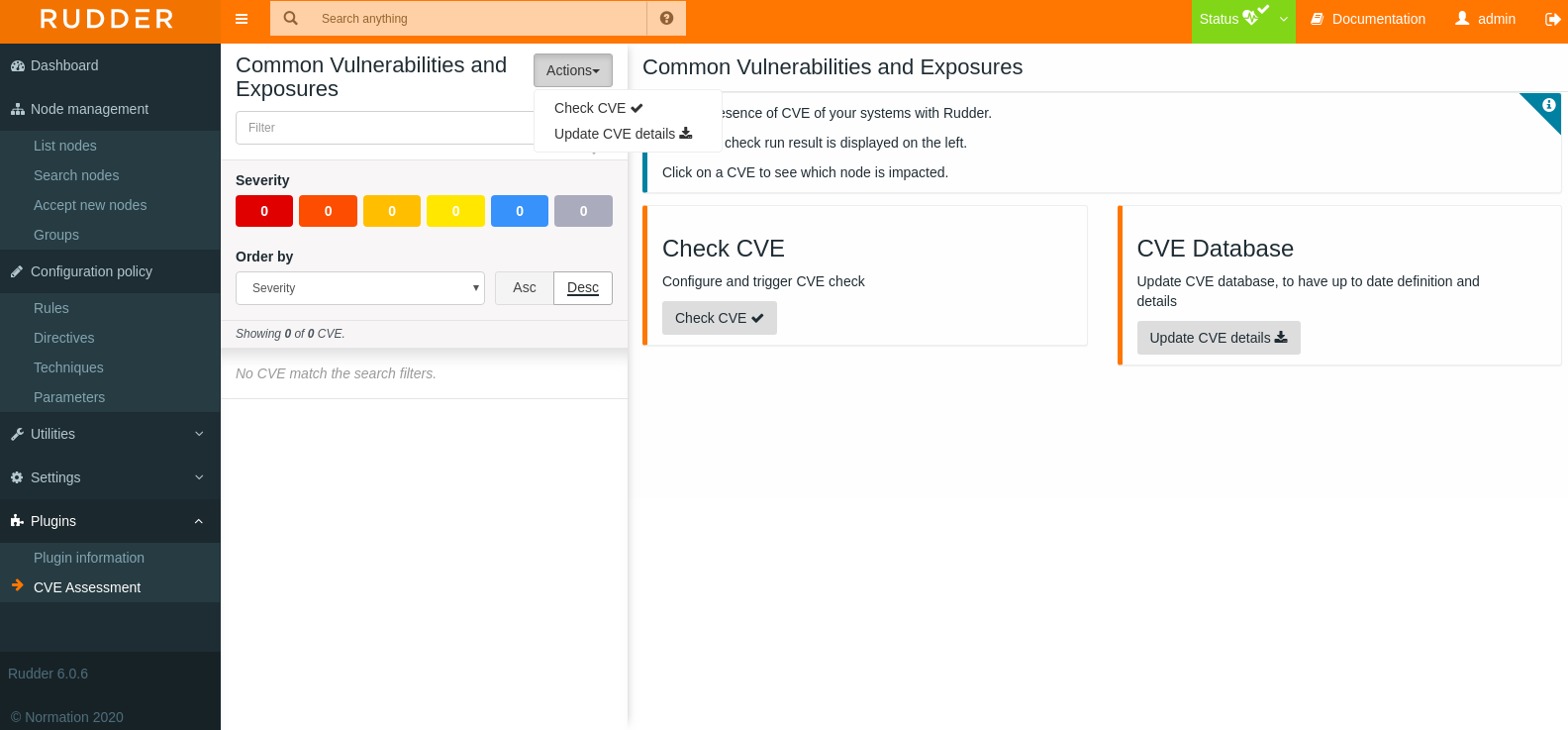Open the admin user menu

point(1485,19)
